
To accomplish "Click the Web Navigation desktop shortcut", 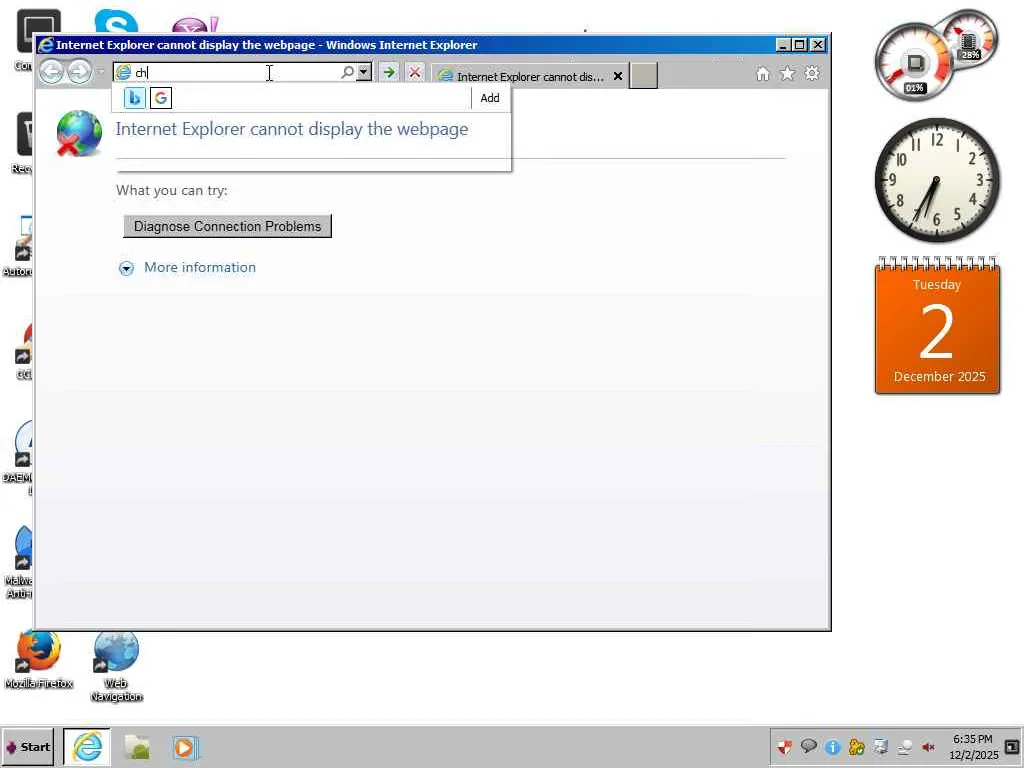I will tap(116, 666).
